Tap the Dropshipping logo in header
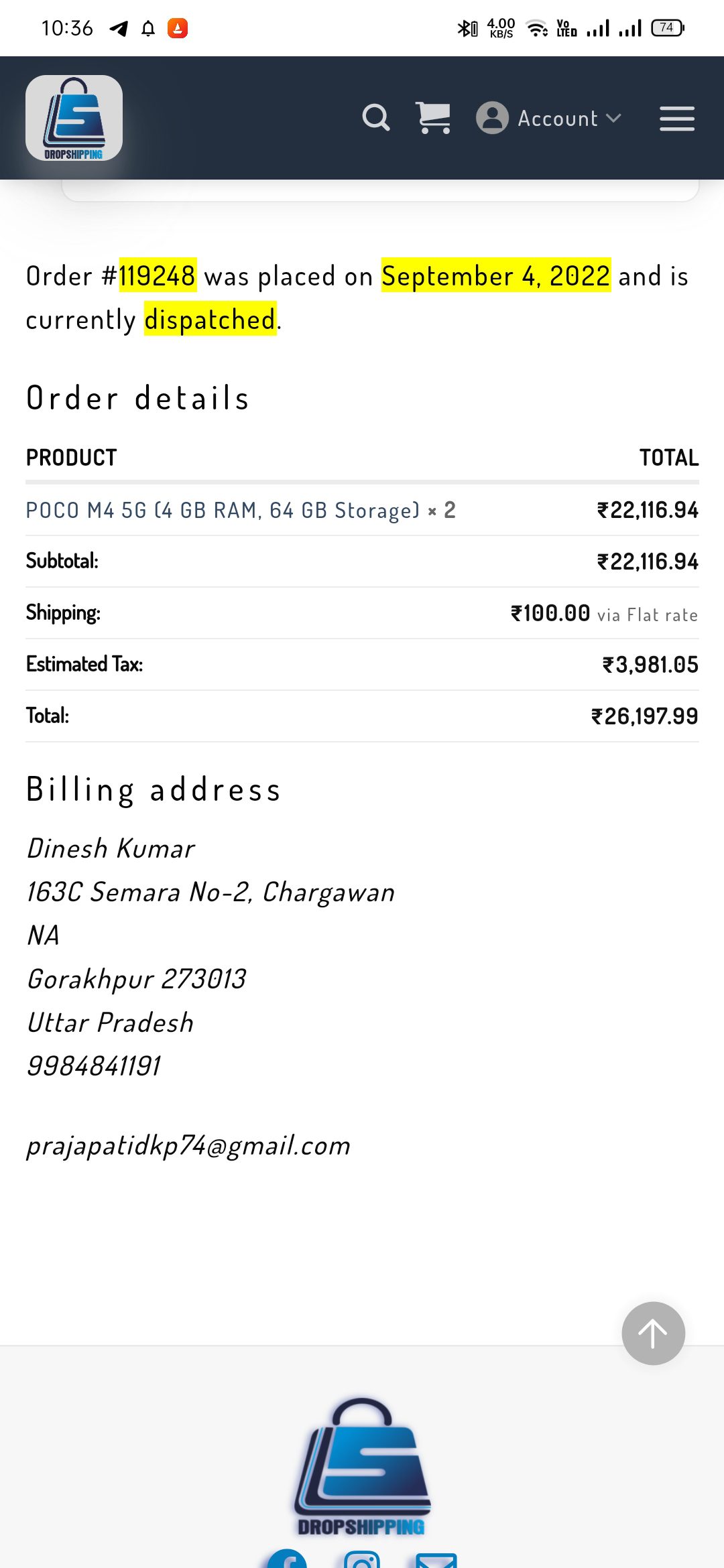Image resolution: width=724 pixels, height=1568 pixels. tap(74, 118)
